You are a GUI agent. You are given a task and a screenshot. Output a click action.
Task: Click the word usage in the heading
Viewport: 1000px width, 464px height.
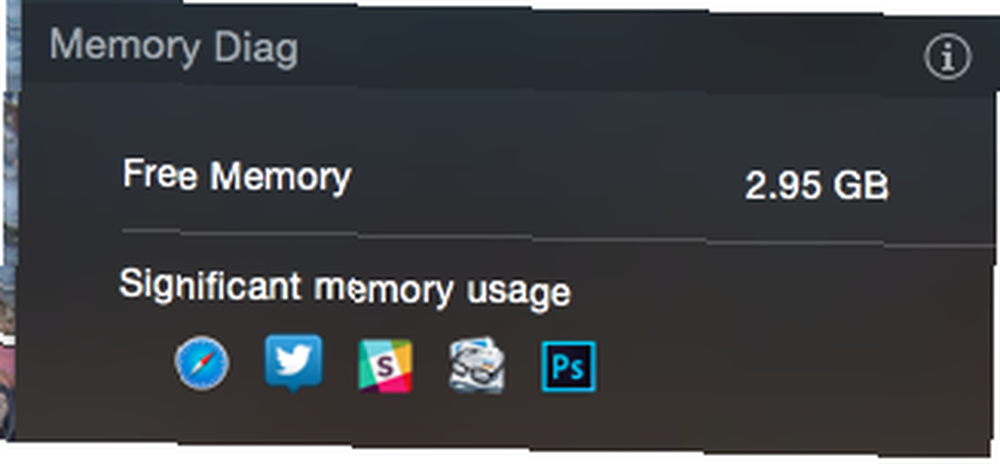[518, 292]
